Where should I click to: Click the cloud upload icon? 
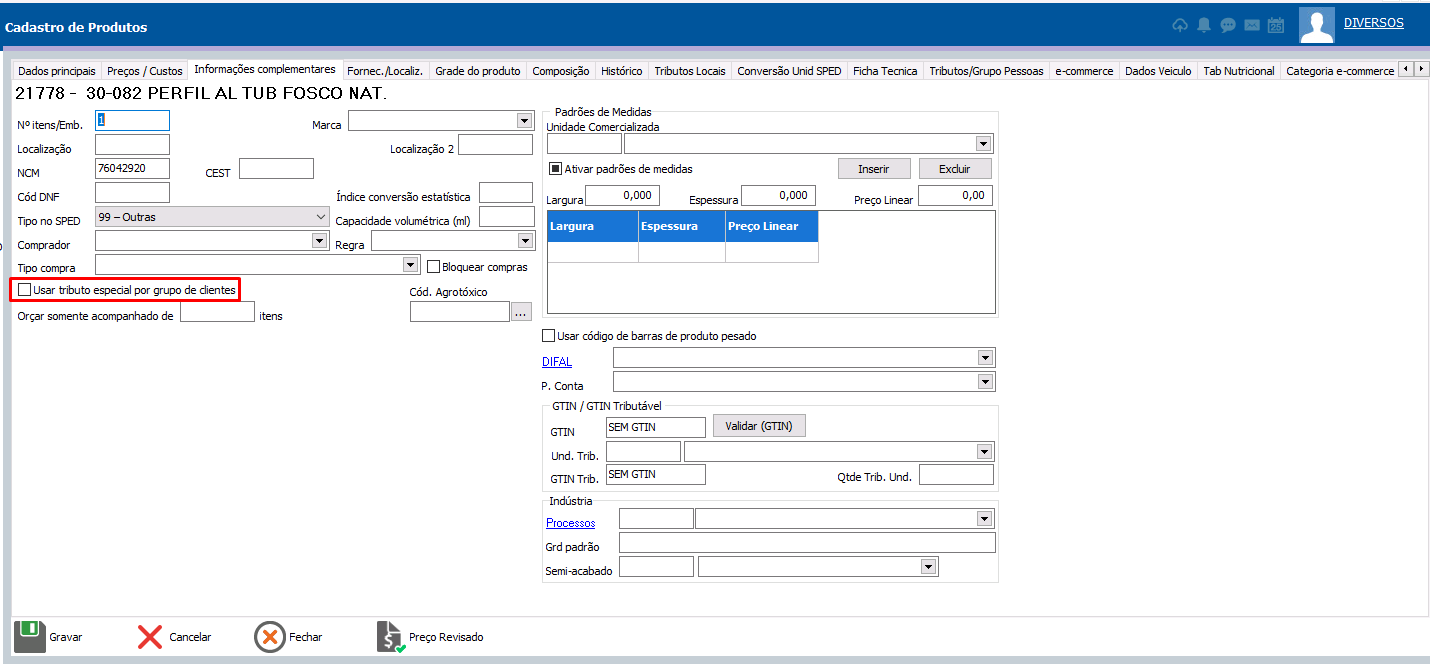pyautogui.click(x=1180, y=26)
